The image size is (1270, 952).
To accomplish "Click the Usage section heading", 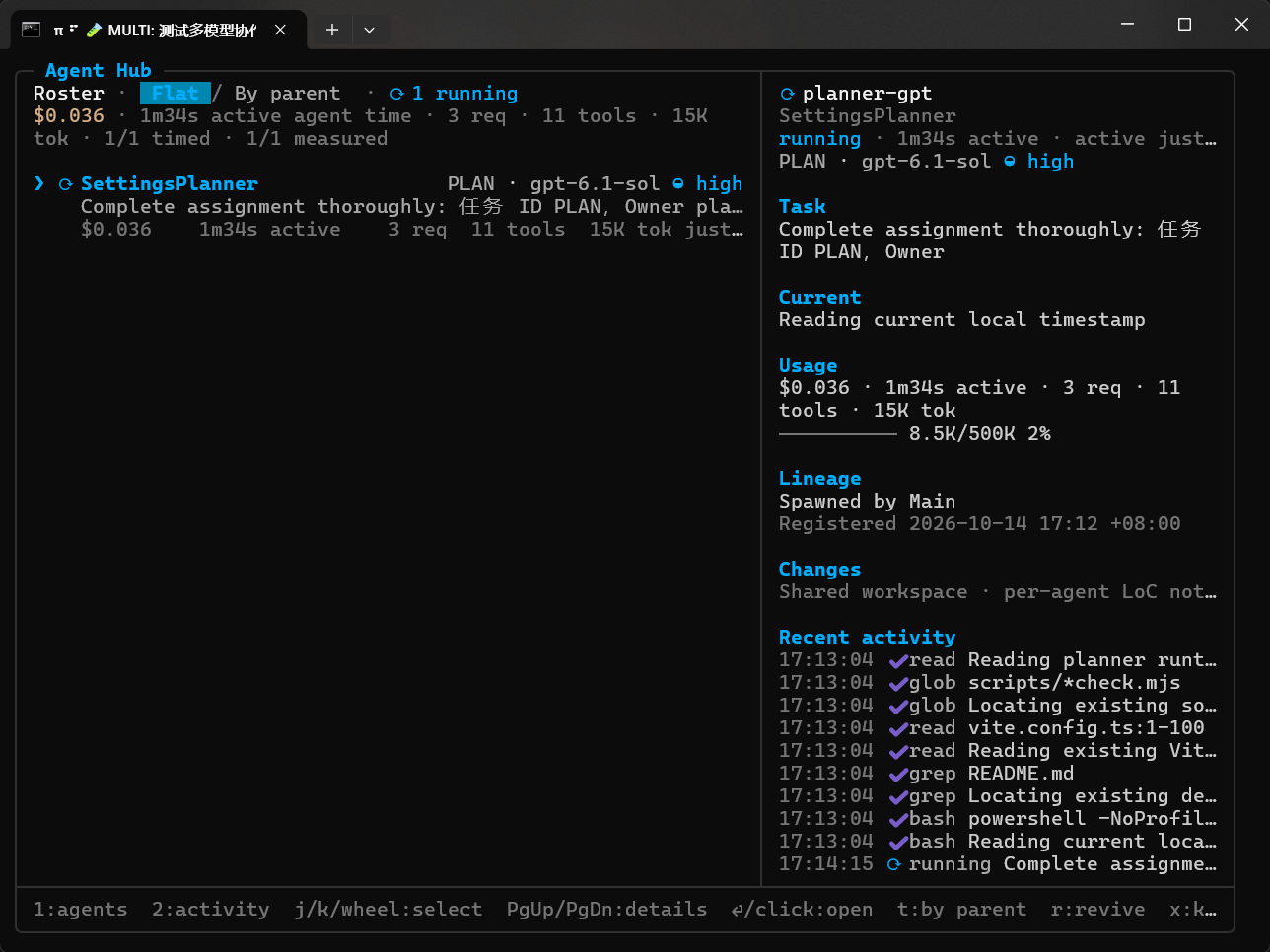I will [x=808, y=365].
